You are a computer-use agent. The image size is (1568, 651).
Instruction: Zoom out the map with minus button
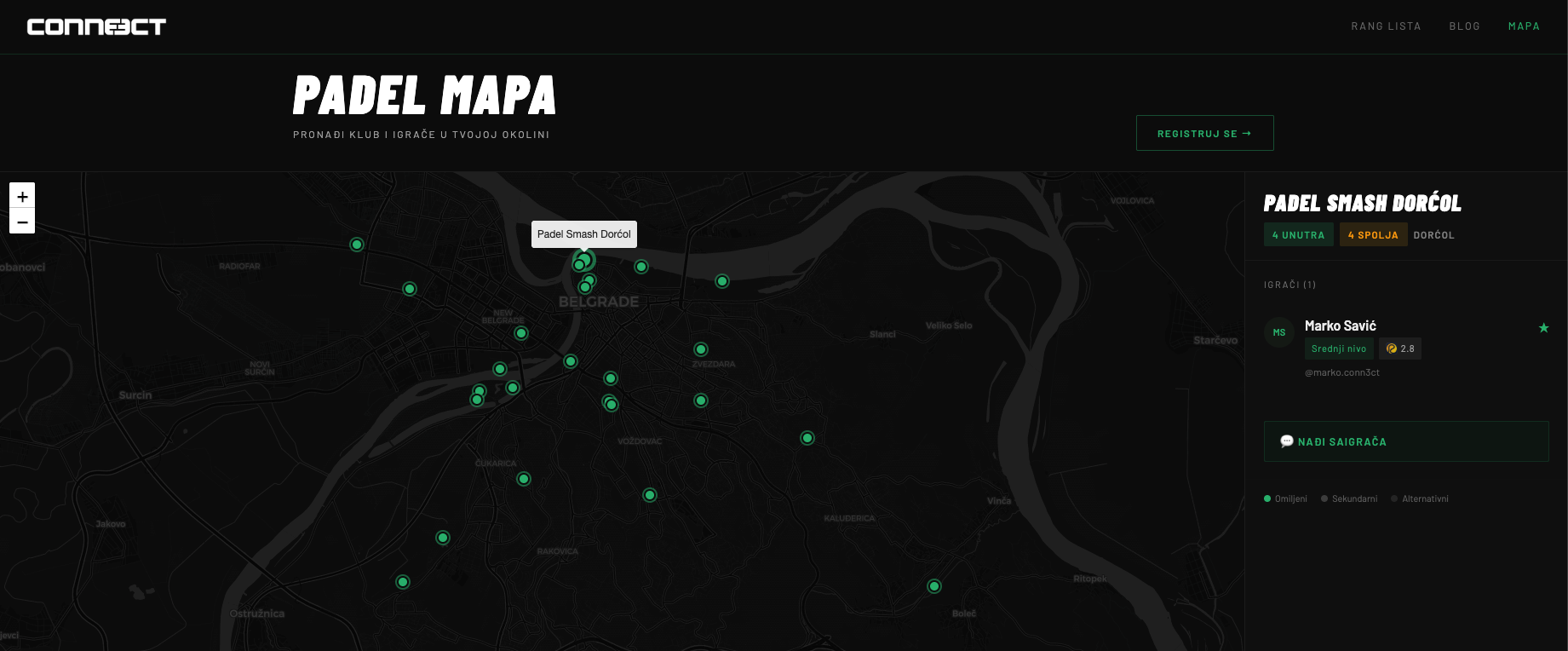[x=22, y=222]
